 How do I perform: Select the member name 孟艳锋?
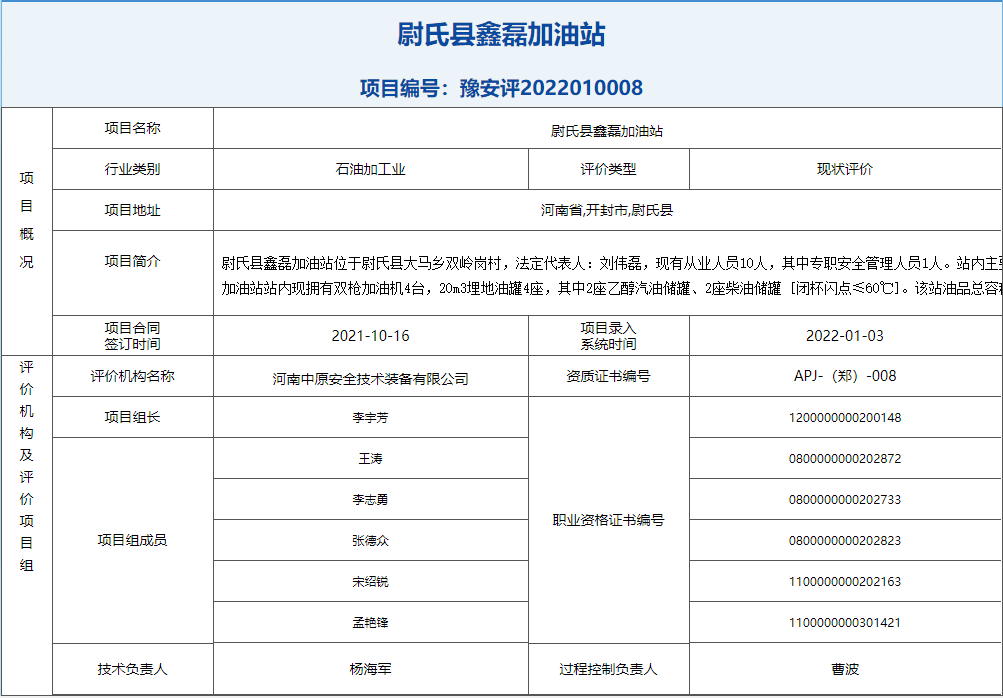coord(370,623)
